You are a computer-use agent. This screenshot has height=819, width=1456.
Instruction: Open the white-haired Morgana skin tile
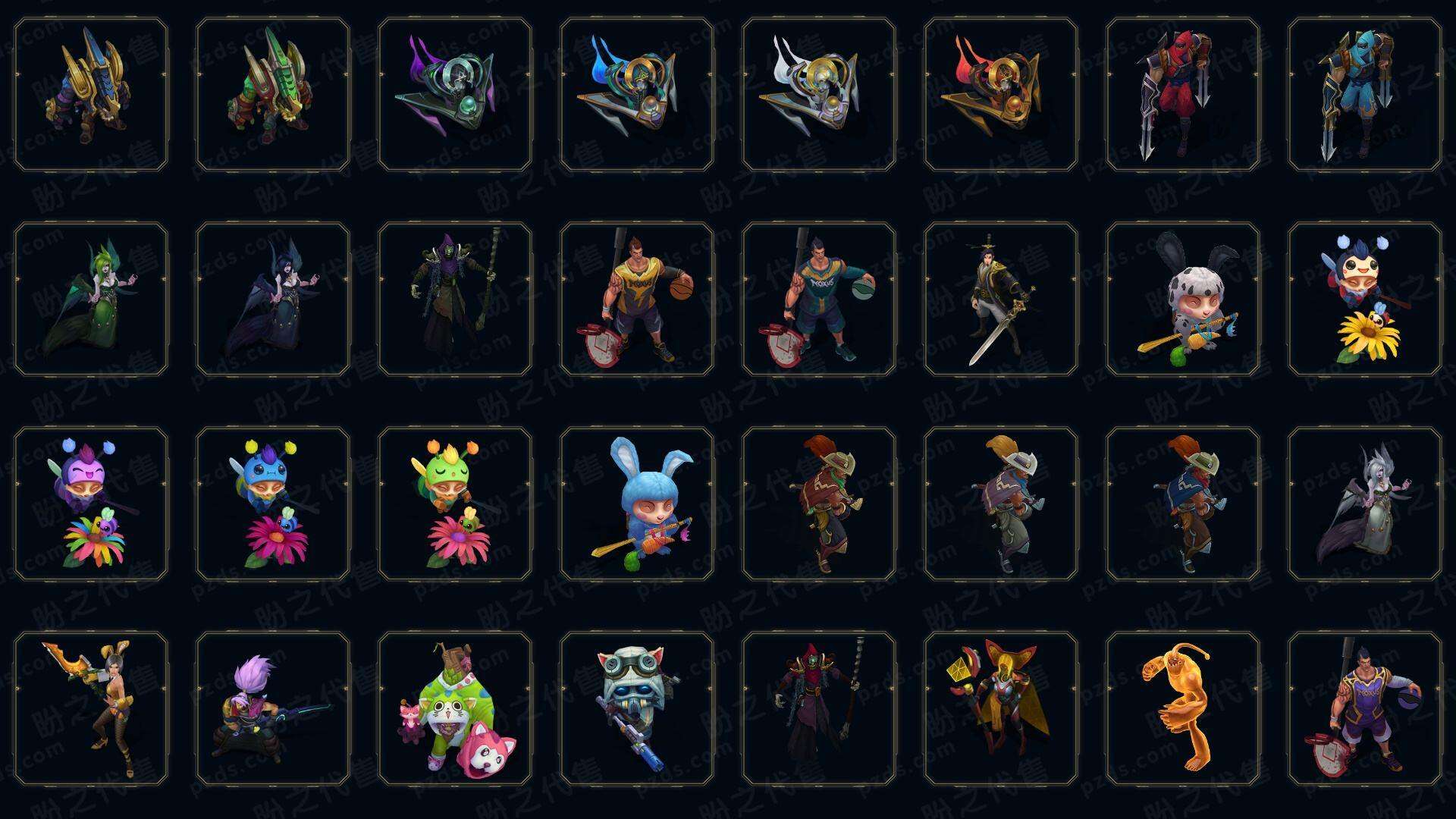[1365, 504]
